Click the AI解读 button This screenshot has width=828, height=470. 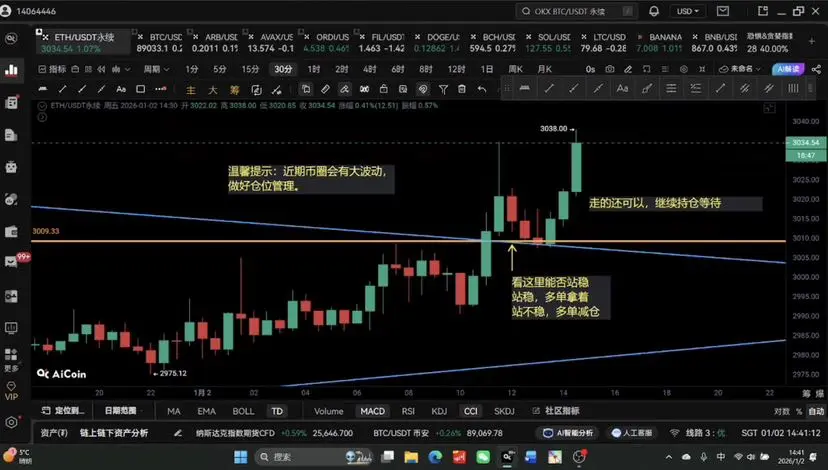[x=788, y=69]
